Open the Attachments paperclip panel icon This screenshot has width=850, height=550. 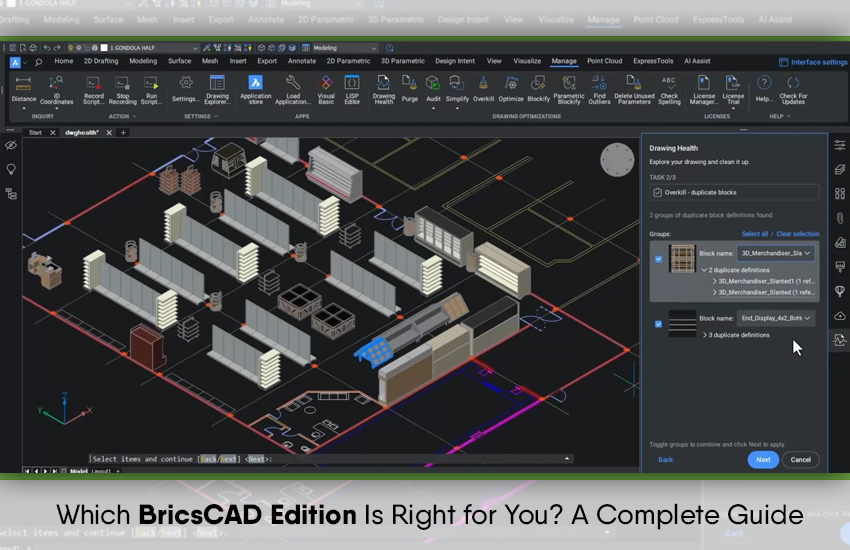tap(840, 218)
